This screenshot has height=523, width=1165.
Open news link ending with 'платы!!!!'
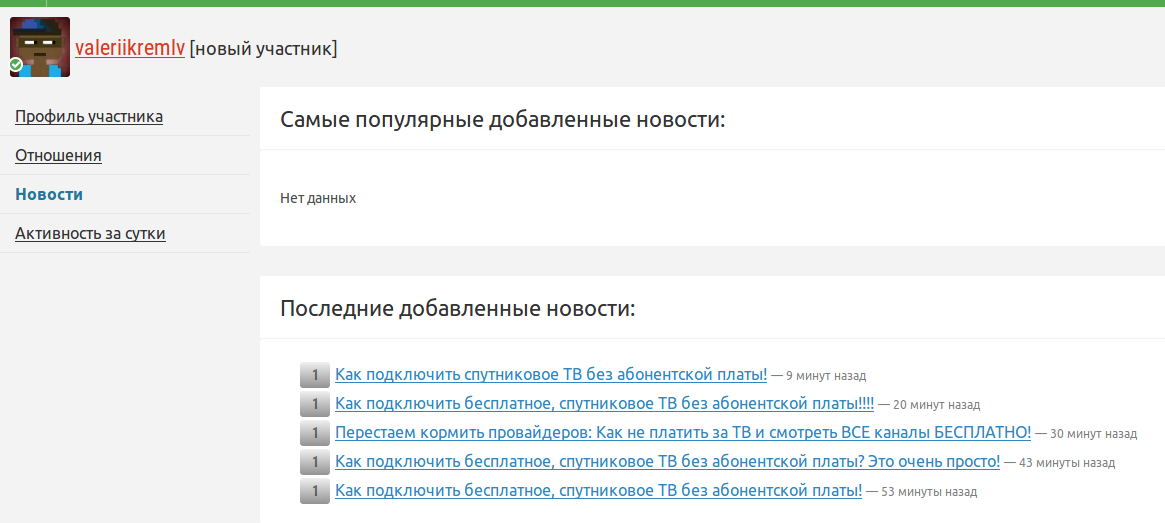(x=604, y=404)
